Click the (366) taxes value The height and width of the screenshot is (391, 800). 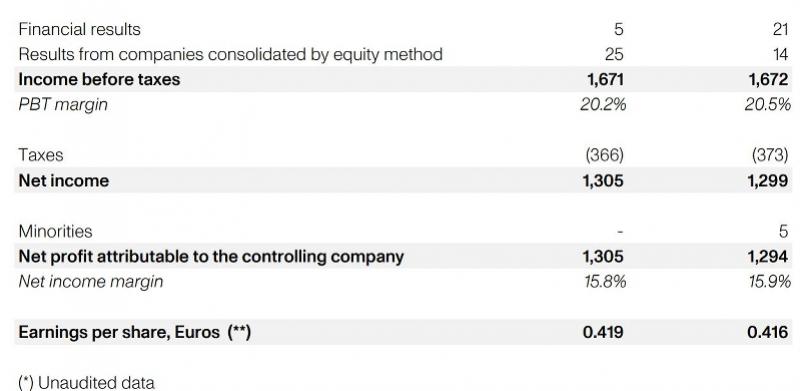(x=605, y=155)
